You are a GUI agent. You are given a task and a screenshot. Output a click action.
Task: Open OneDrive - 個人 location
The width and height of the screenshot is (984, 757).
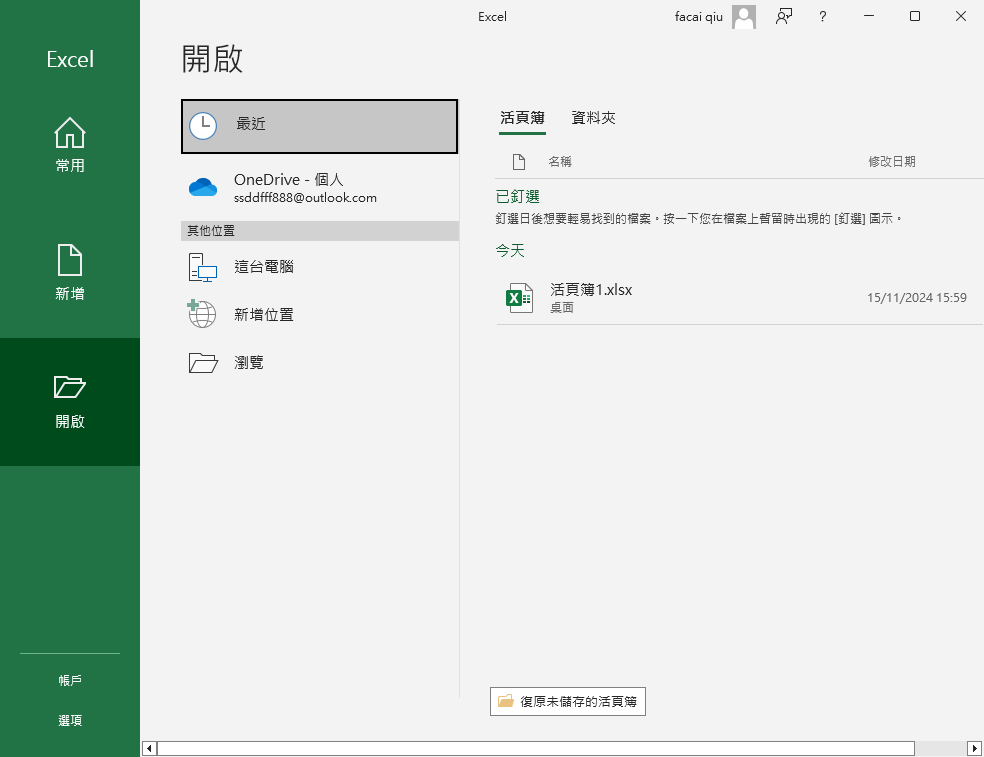pos(319,188)
